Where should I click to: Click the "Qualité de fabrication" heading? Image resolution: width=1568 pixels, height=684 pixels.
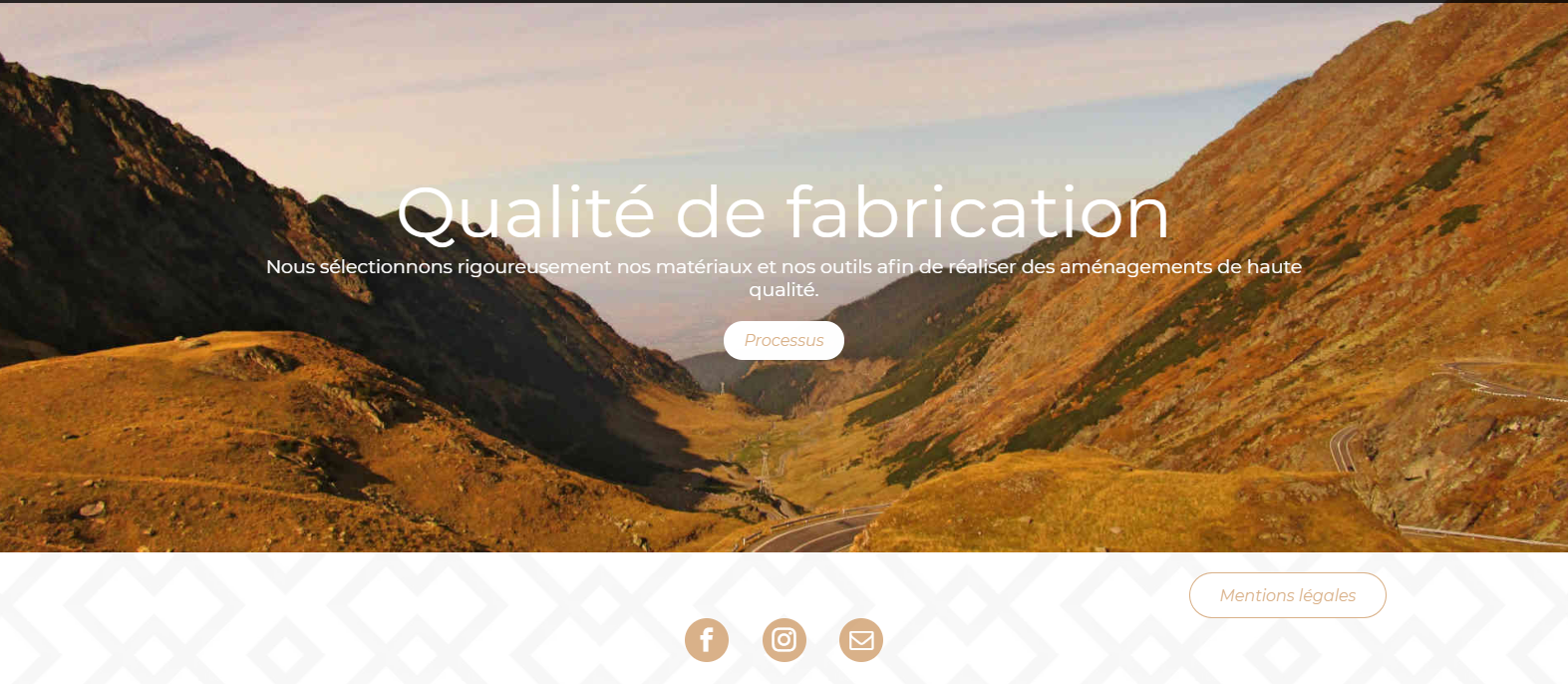coord(784,212)
